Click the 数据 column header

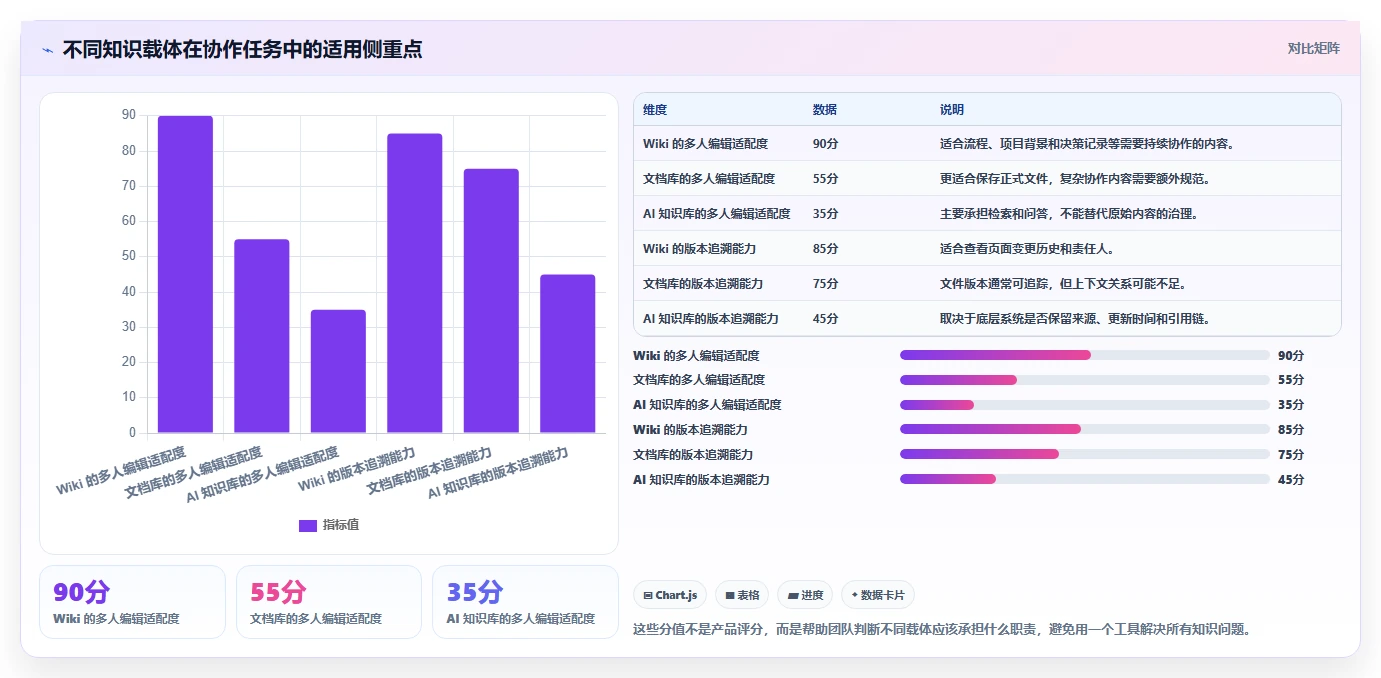tap(825, 110)
